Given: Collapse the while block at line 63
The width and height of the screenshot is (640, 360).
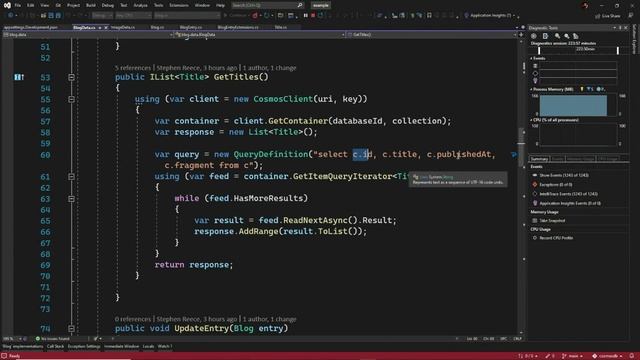Looking at the screenshot, I should 71,199.
